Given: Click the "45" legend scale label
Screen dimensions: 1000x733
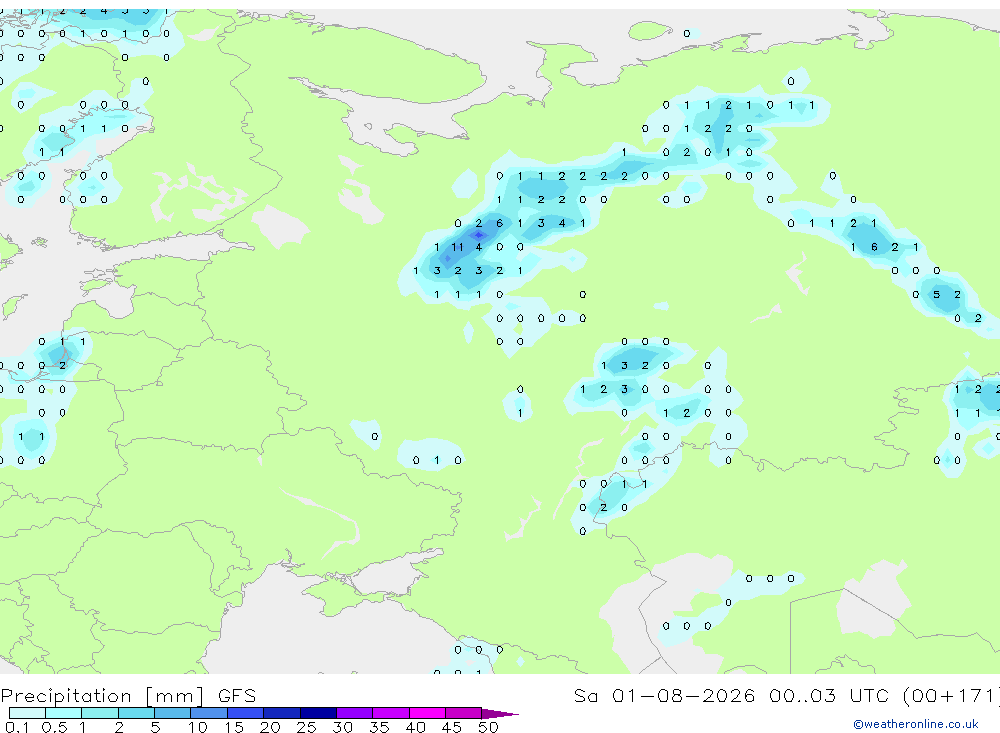Looking at the screenshot, I should (x=452, y=727).
